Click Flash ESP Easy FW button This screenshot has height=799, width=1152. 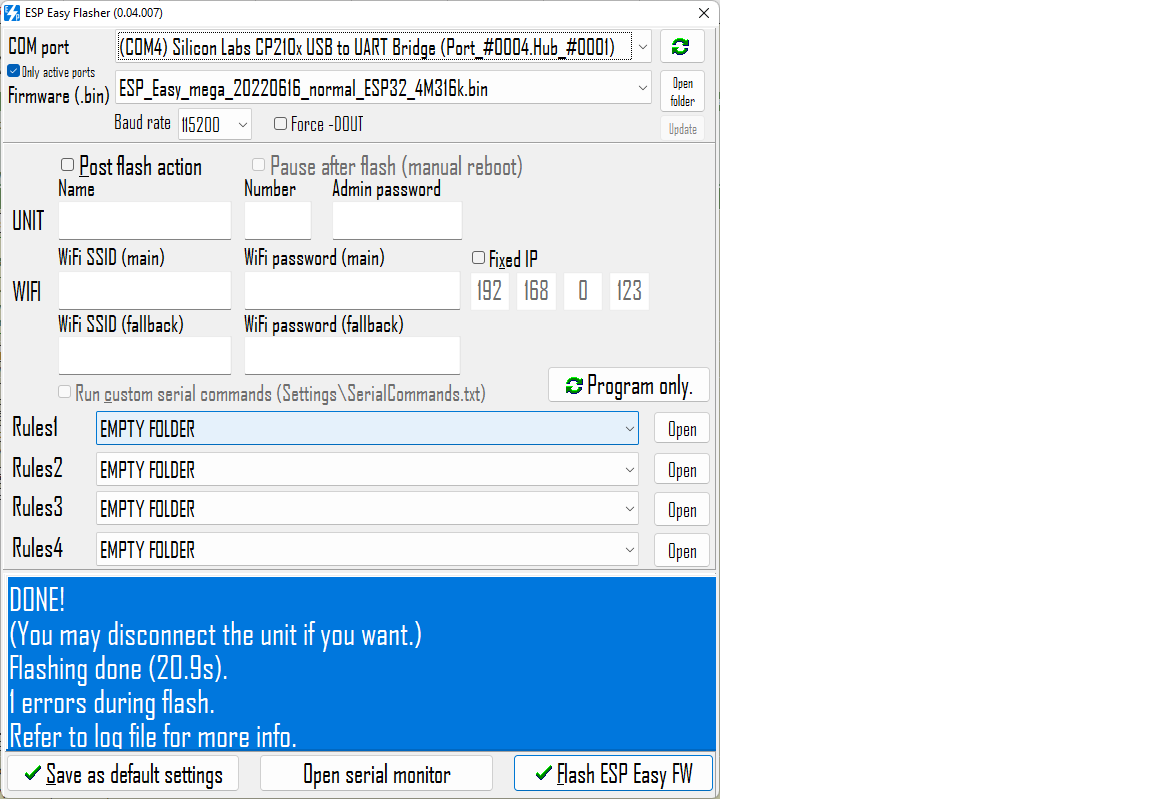[613, 774]
